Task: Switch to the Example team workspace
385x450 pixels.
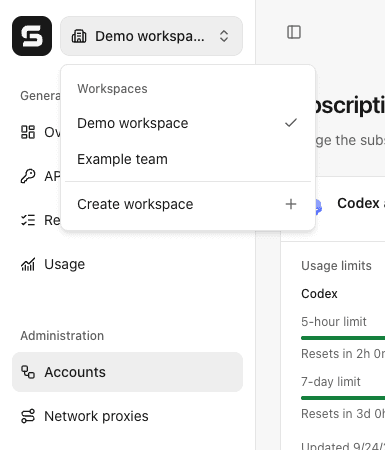Action: pyautogui.click(x=188, y=159)
